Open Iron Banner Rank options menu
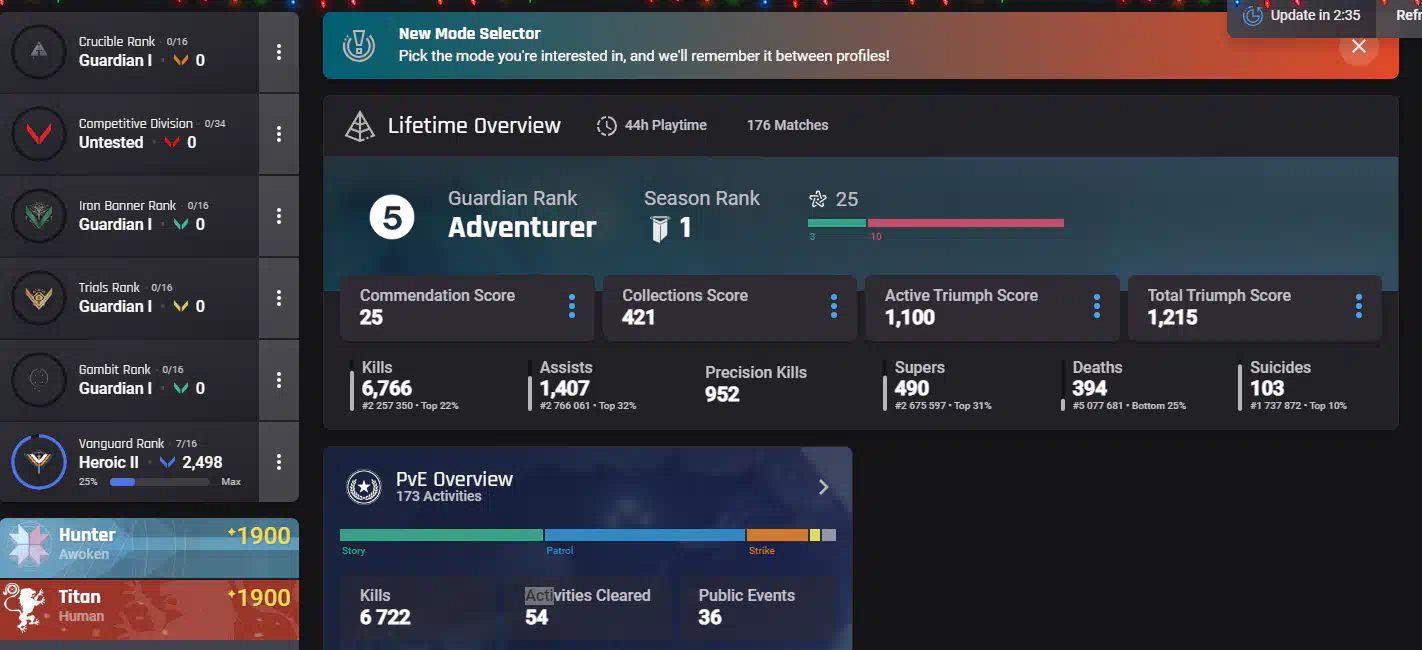1422x650 pixels. (279, 216)
